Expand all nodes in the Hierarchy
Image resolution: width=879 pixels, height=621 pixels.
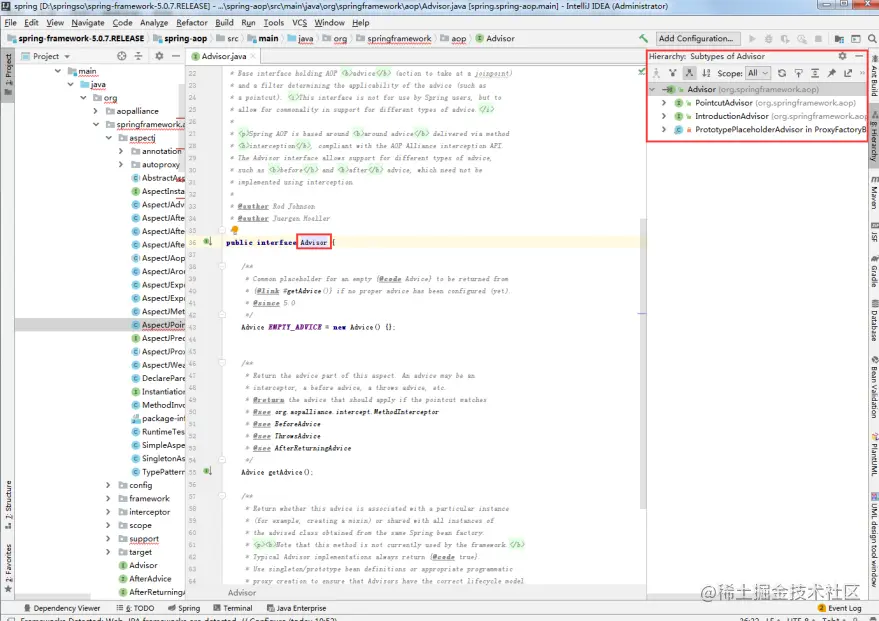click(x=815, y=73)
